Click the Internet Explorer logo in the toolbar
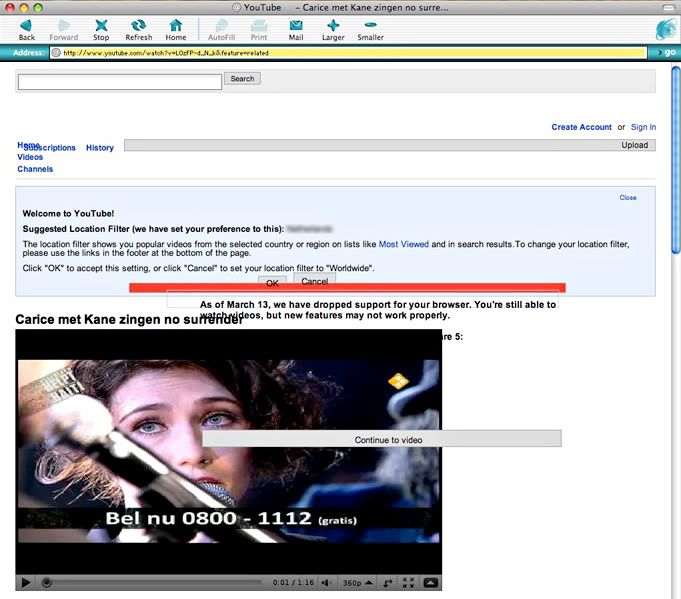This screenshot has width=681, height=599. 666,30
